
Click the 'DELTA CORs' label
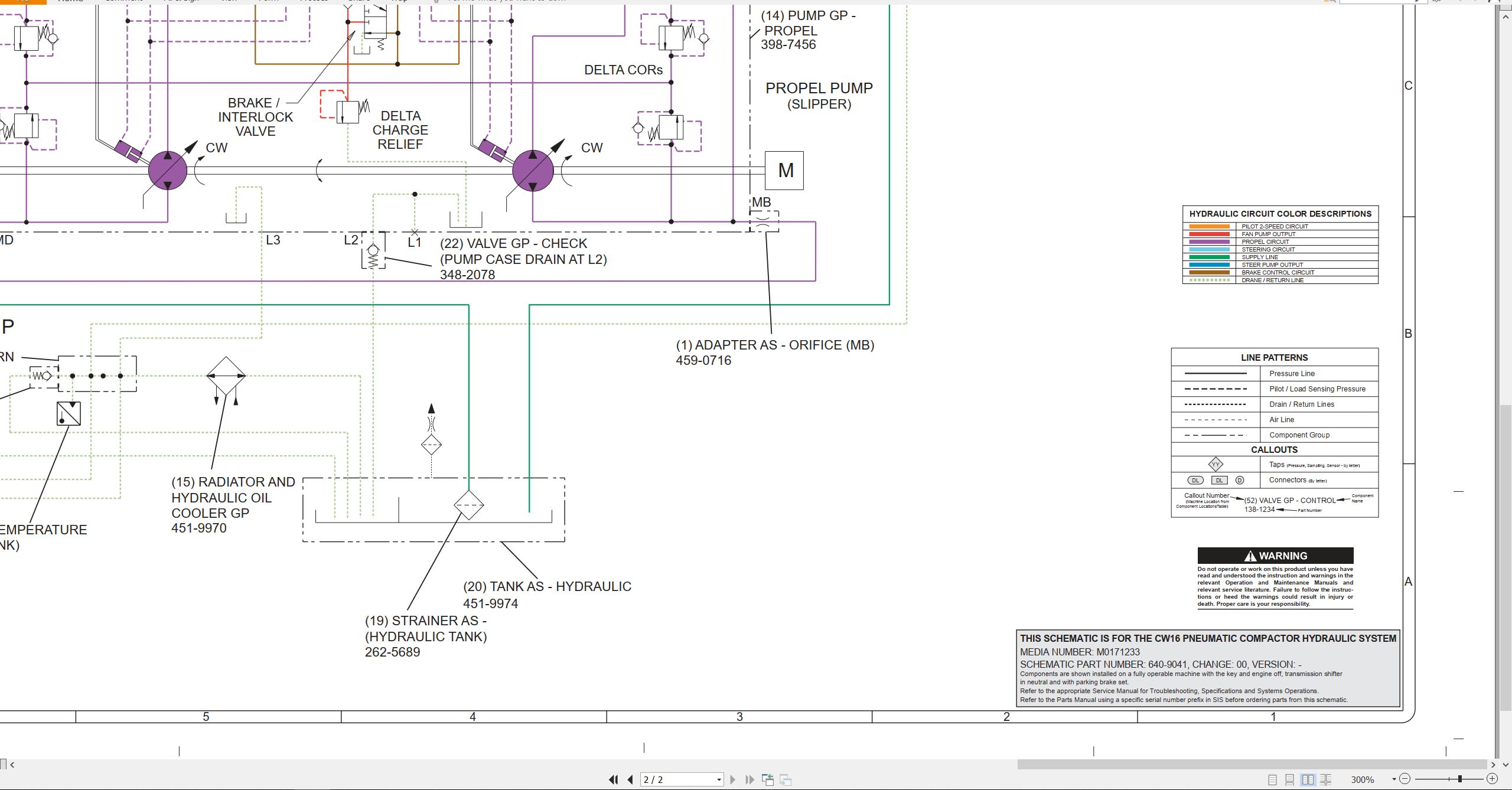623,70
